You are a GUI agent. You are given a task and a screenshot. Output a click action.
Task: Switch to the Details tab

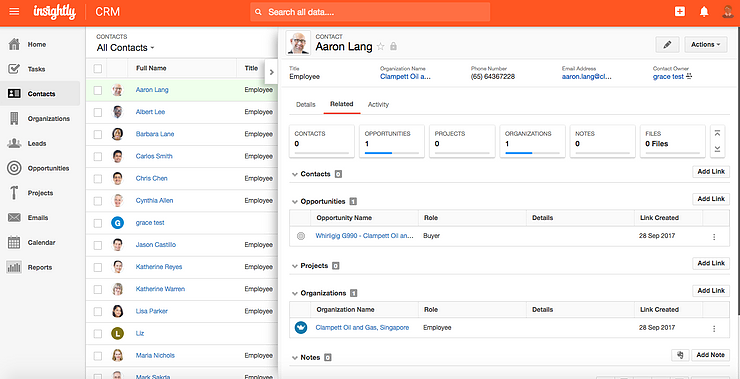coord(305,105)
